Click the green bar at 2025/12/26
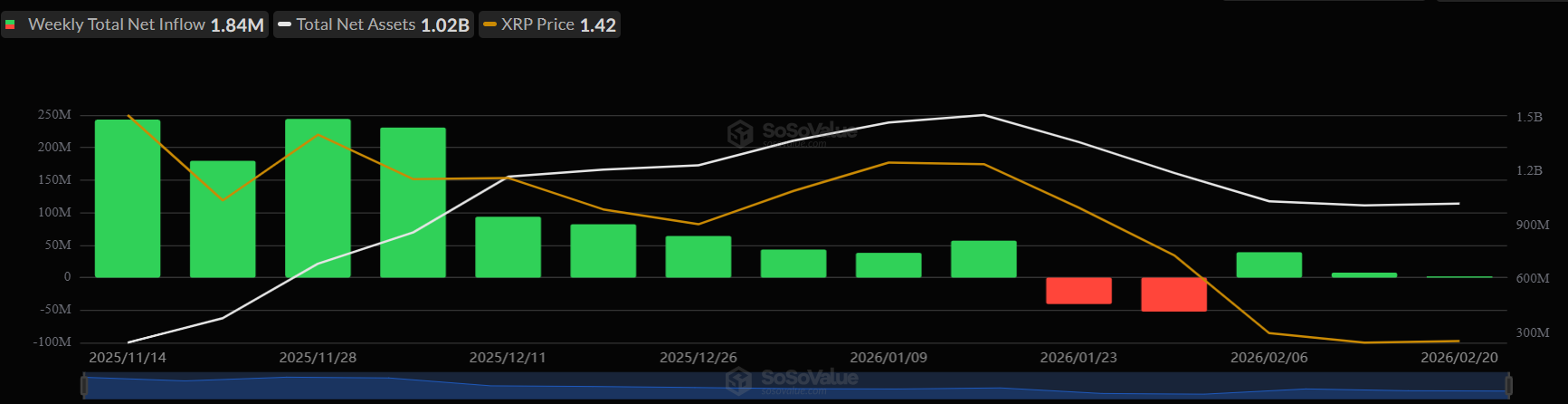 pyautogui.click(x=698, y=256)
